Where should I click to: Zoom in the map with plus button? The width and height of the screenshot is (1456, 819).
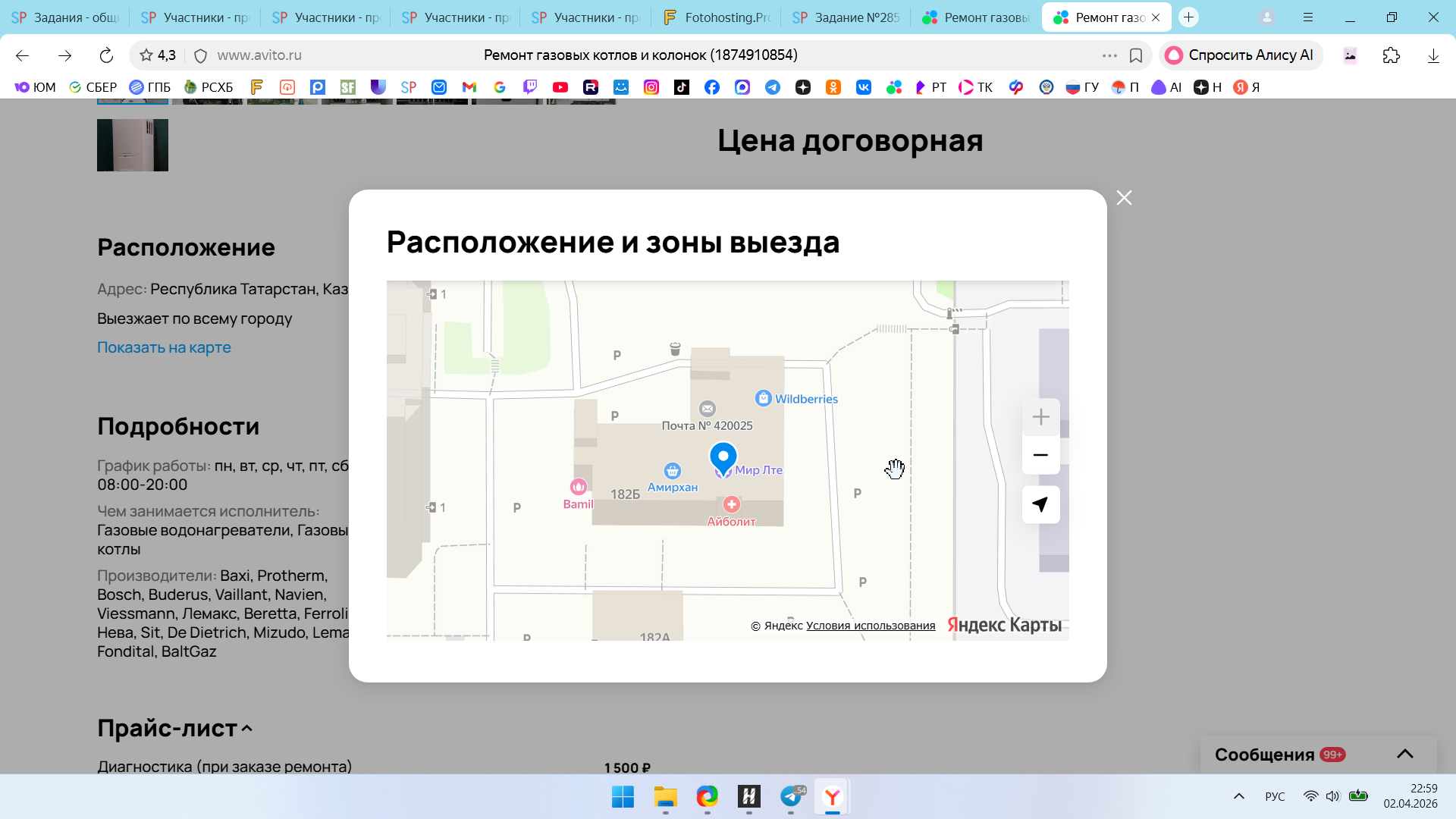tap(1040, 417)
